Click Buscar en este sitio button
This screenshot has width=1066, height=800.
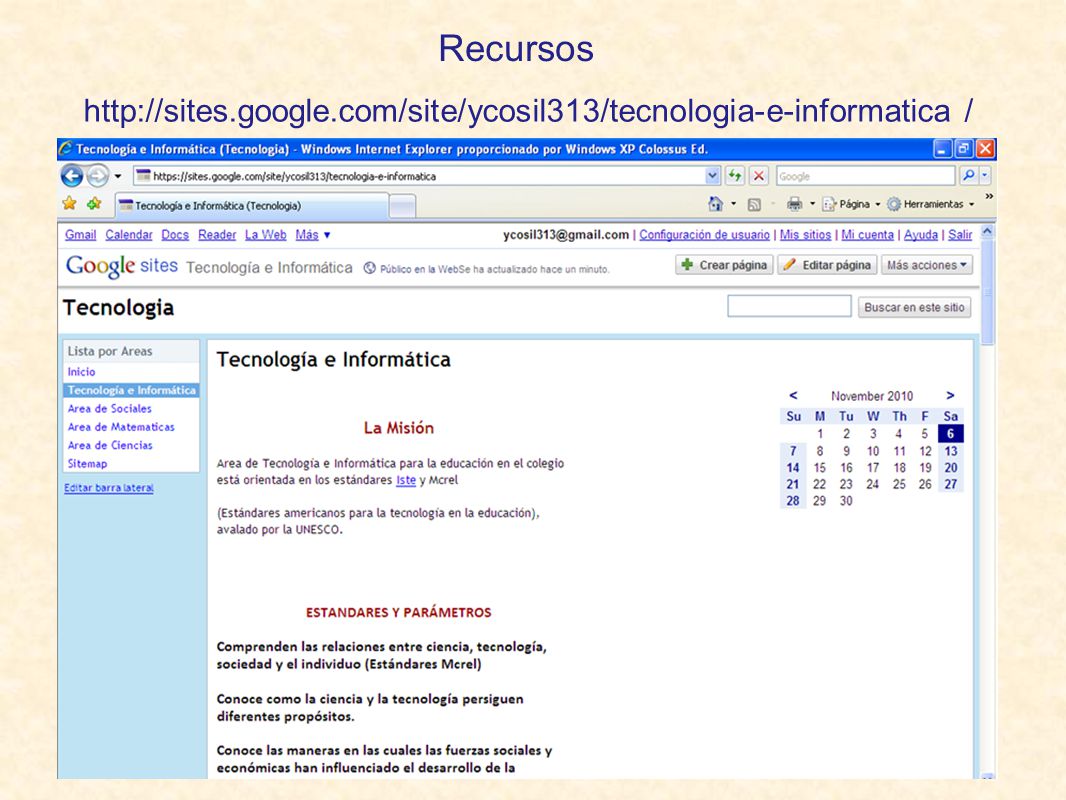(x=914, y=307)
